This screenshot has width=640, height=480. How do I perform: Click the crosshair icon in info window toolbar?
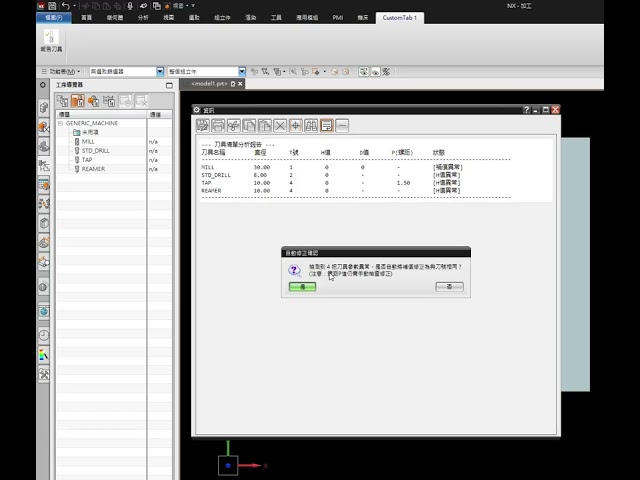point(296,125)
